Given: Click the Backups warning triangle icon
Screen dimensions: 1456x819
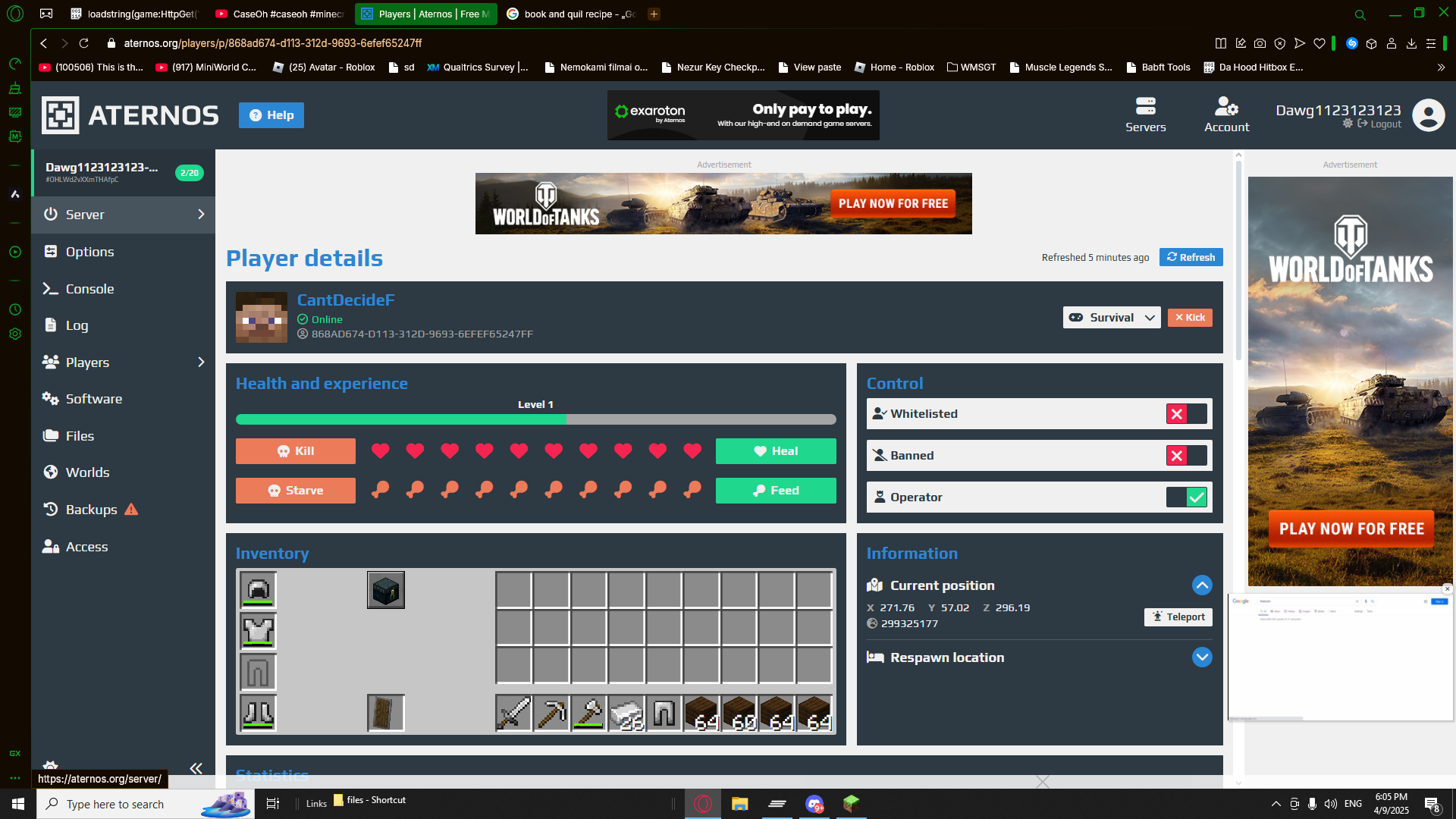Looking at the screenshot, I should pyautogui.click(x=131, y=509).
